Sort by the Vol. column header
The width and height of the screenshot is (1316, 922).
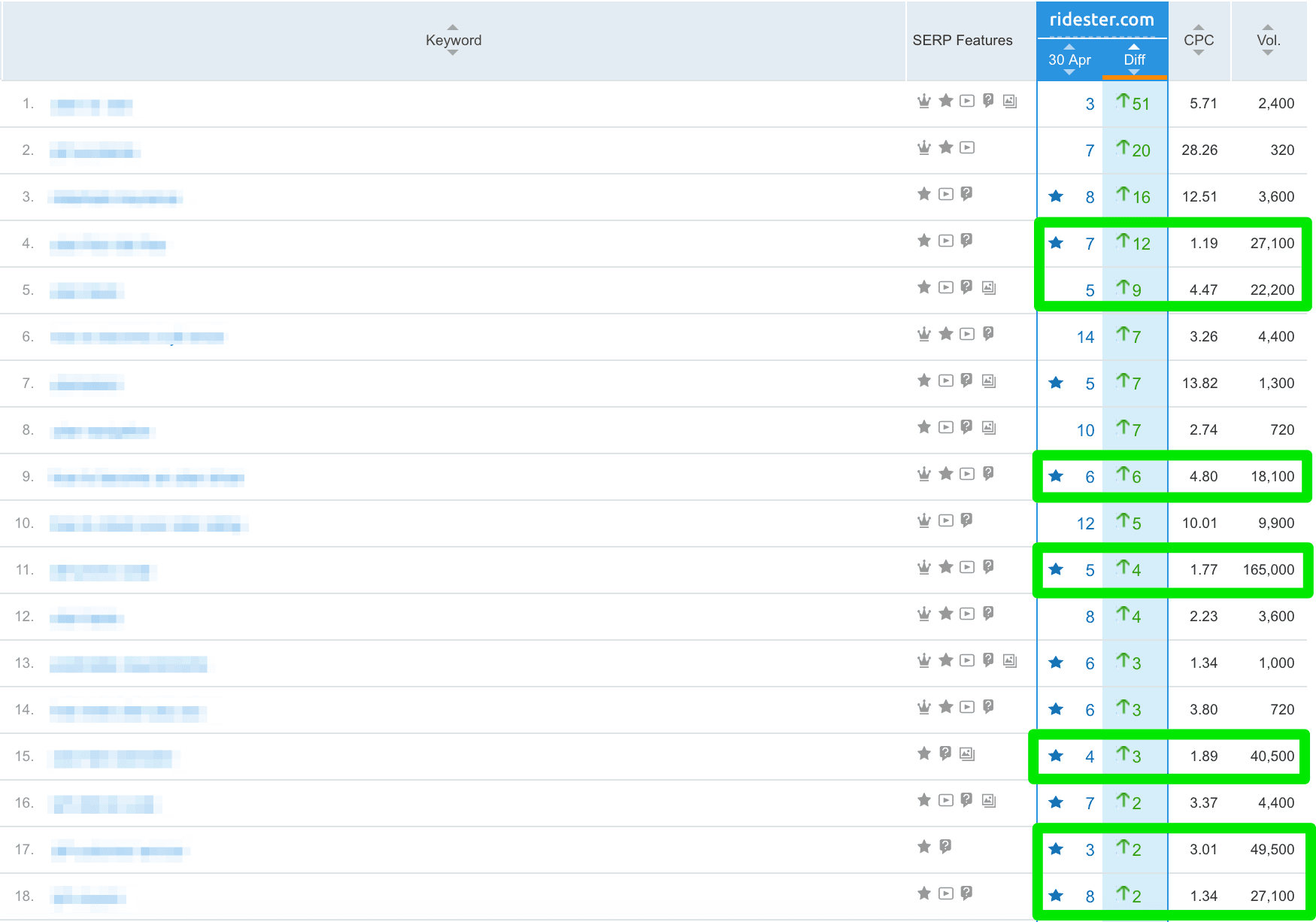(1268, 40)
